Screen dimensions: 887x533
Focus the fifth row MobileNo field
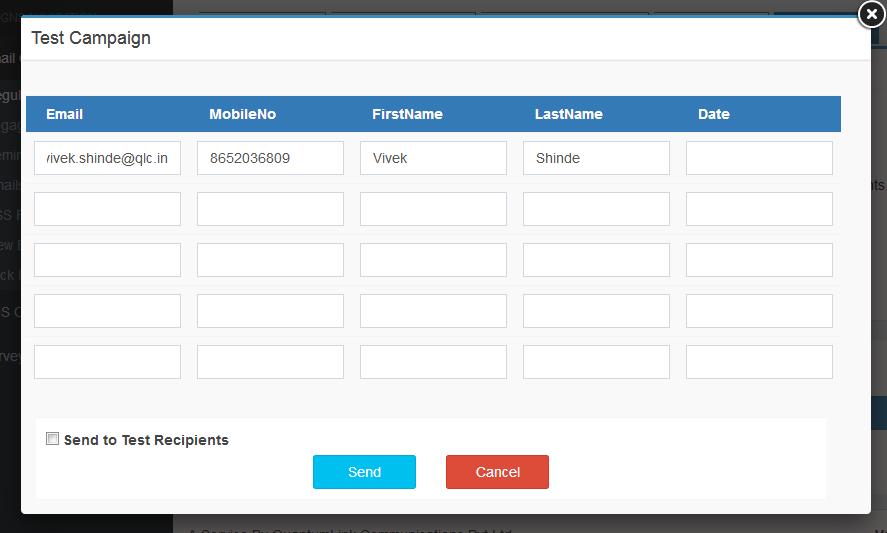pos(270,362)
